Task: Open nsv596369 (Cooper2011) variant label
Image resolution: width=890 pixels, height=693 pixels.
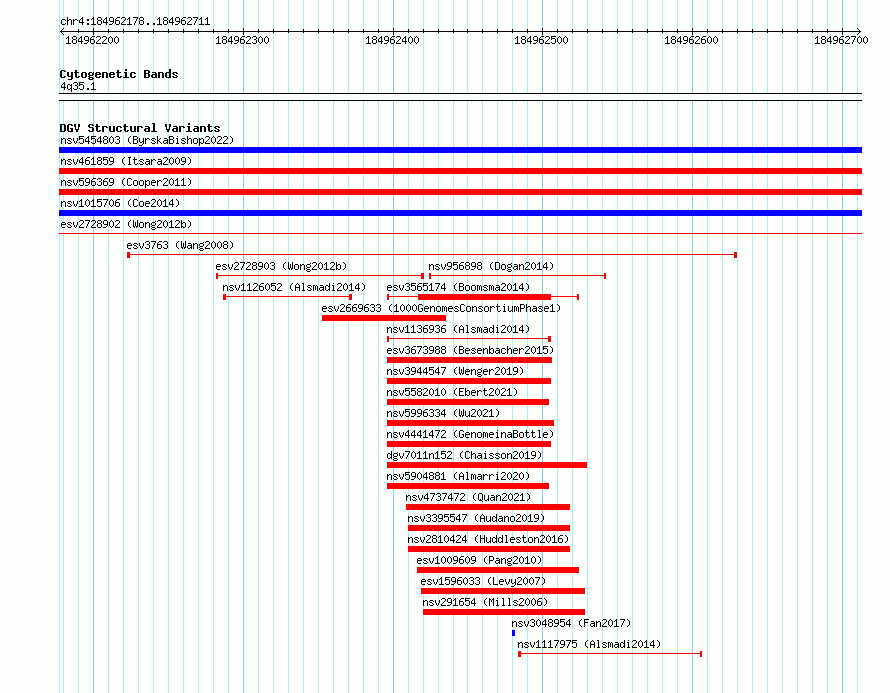Action: pyautogui.click(x=126, y=182)
